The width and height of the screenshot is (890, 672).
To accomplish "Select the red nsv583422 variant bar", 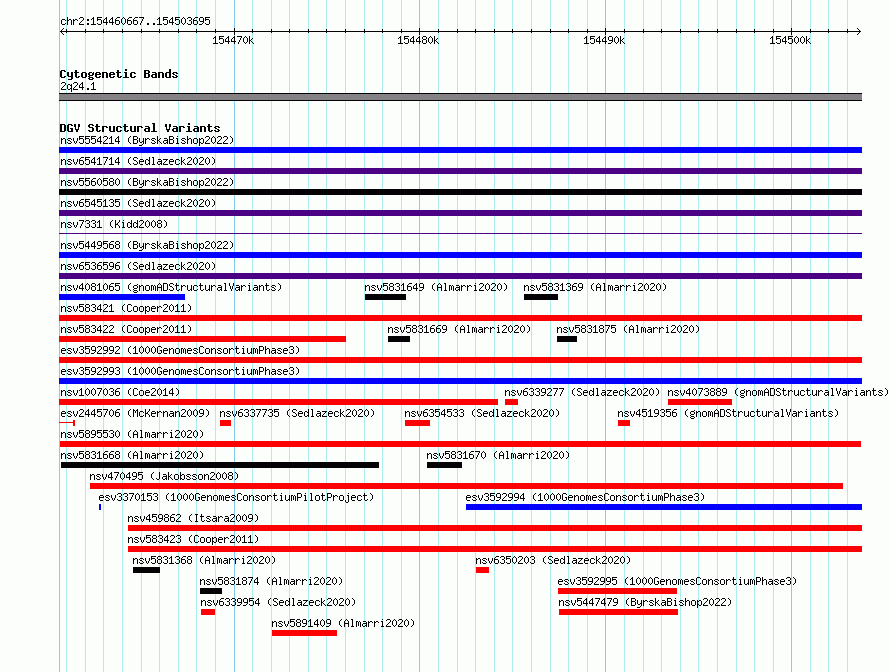I will [203, 339].
